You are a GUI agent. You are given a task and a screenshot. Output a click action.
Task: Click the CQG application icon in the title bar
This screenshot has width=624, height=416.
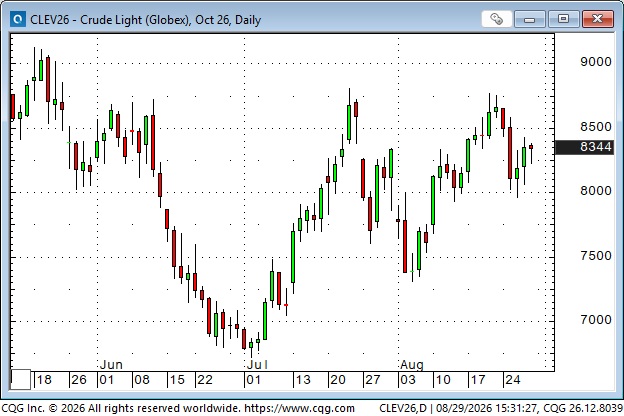[x=18, y=19]
